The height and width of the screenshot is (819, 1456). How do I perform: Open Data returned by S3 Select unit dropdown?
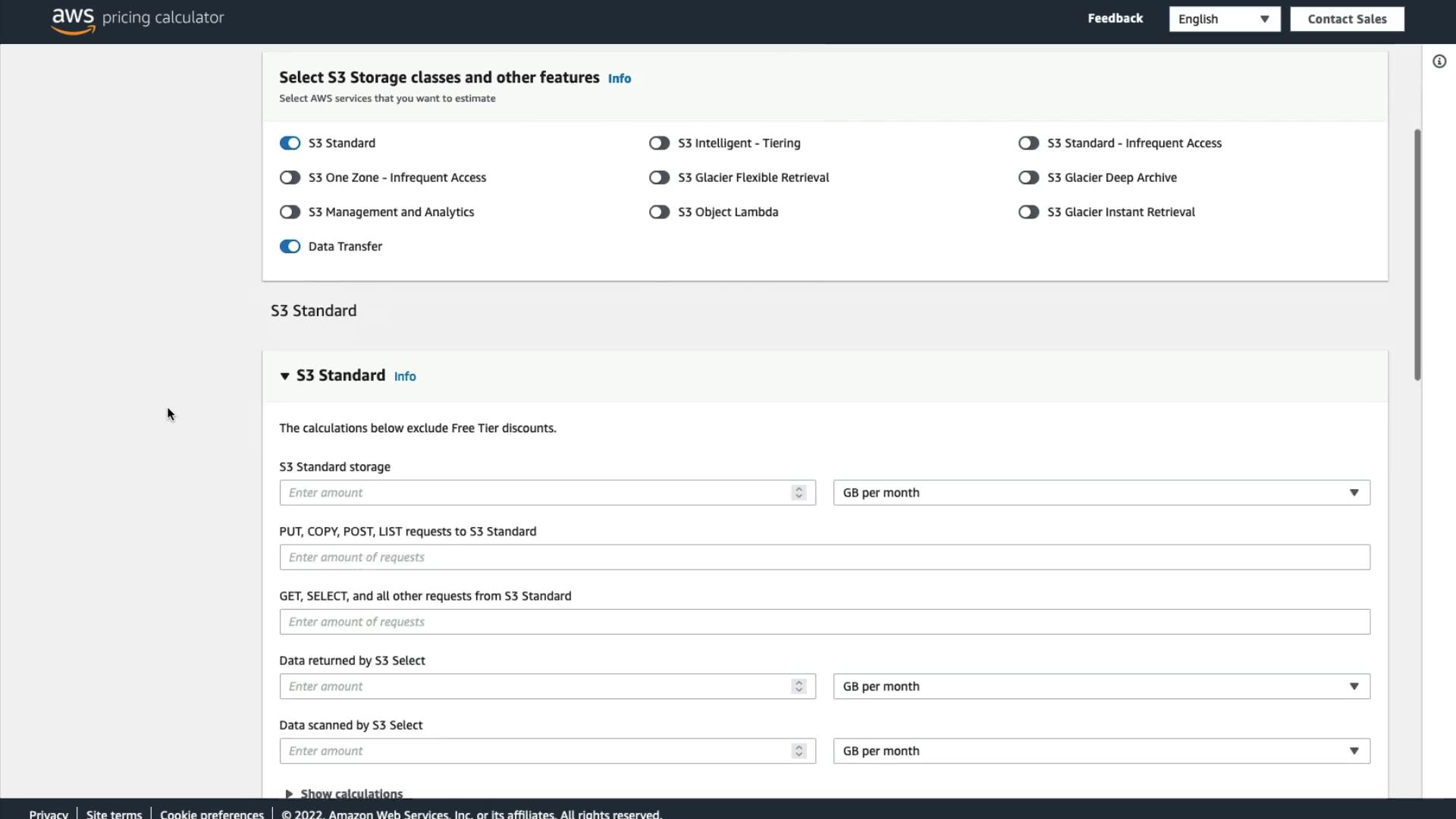pos(1101,686)
